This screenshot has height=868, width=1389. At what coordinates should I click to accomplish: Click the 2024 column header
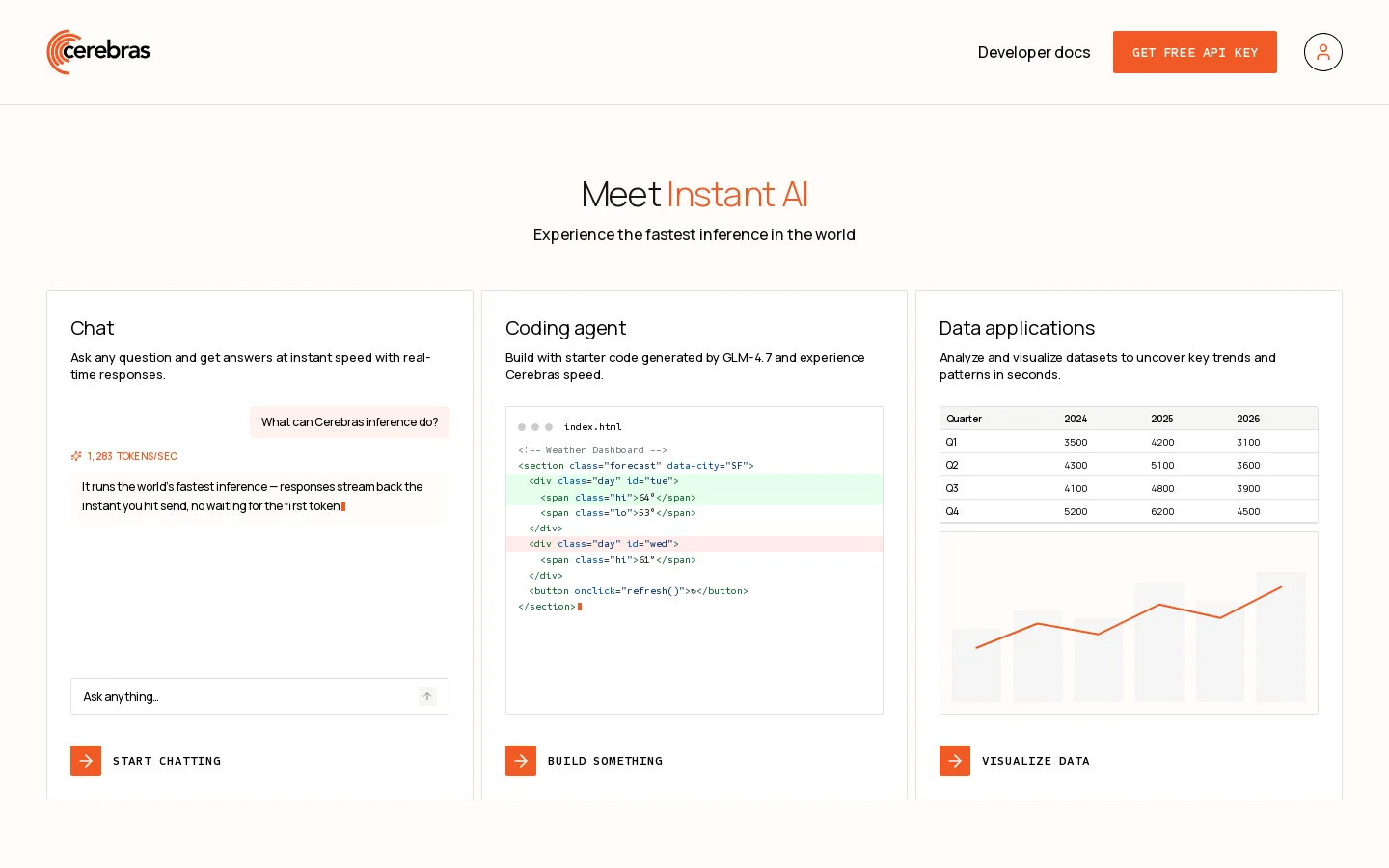(x=1076, y=419)
